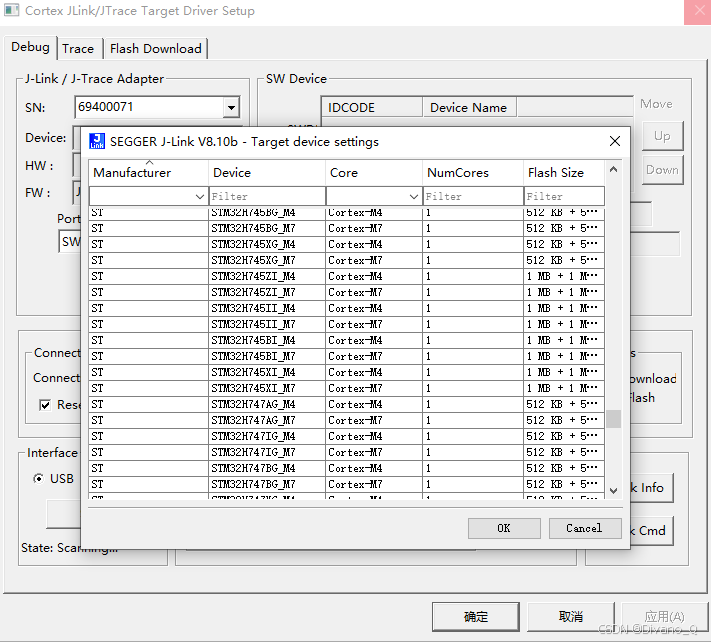The image size is (711, 642).
Task: Click the 取消 button in Driver Setup
Action: 570,616
